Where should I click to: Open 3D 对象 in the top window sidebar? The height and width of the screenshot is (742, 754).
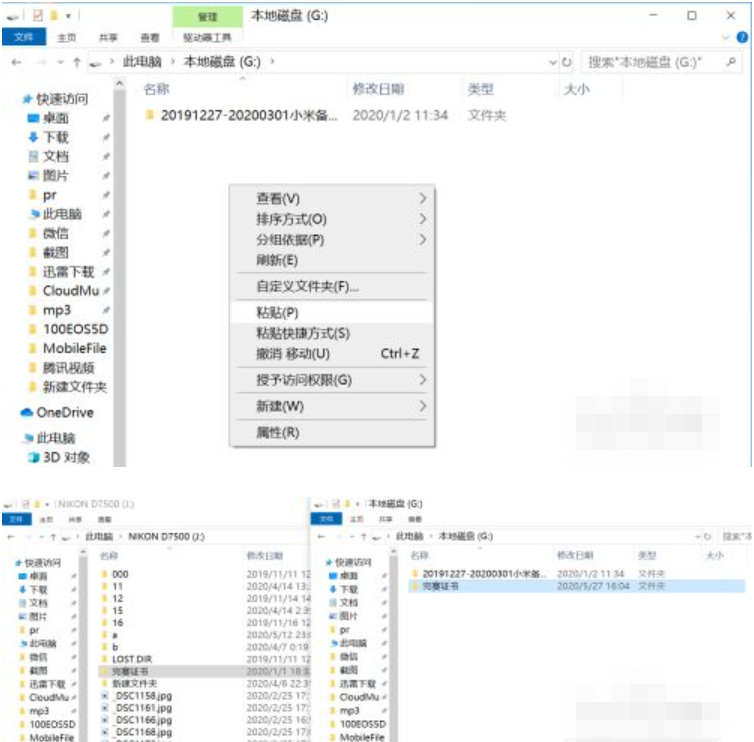coord(64,457)
